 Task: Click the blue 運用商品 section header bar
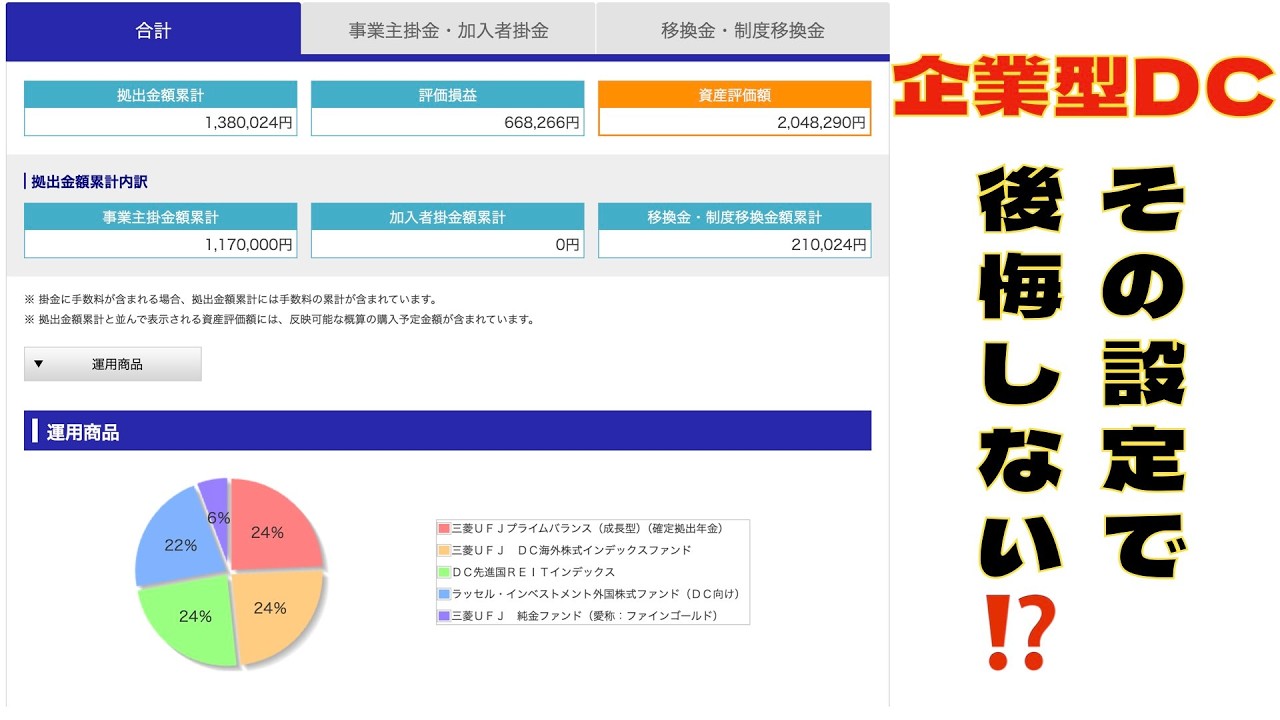pyautogui.click(x=447, y=431)
